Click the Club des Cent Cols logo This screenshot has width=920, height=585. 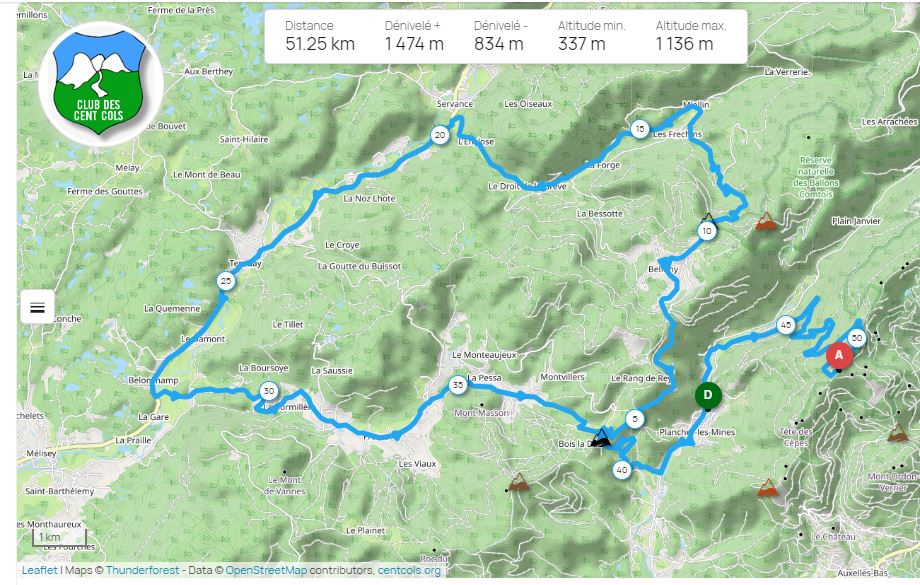click(x=99, y=83)
